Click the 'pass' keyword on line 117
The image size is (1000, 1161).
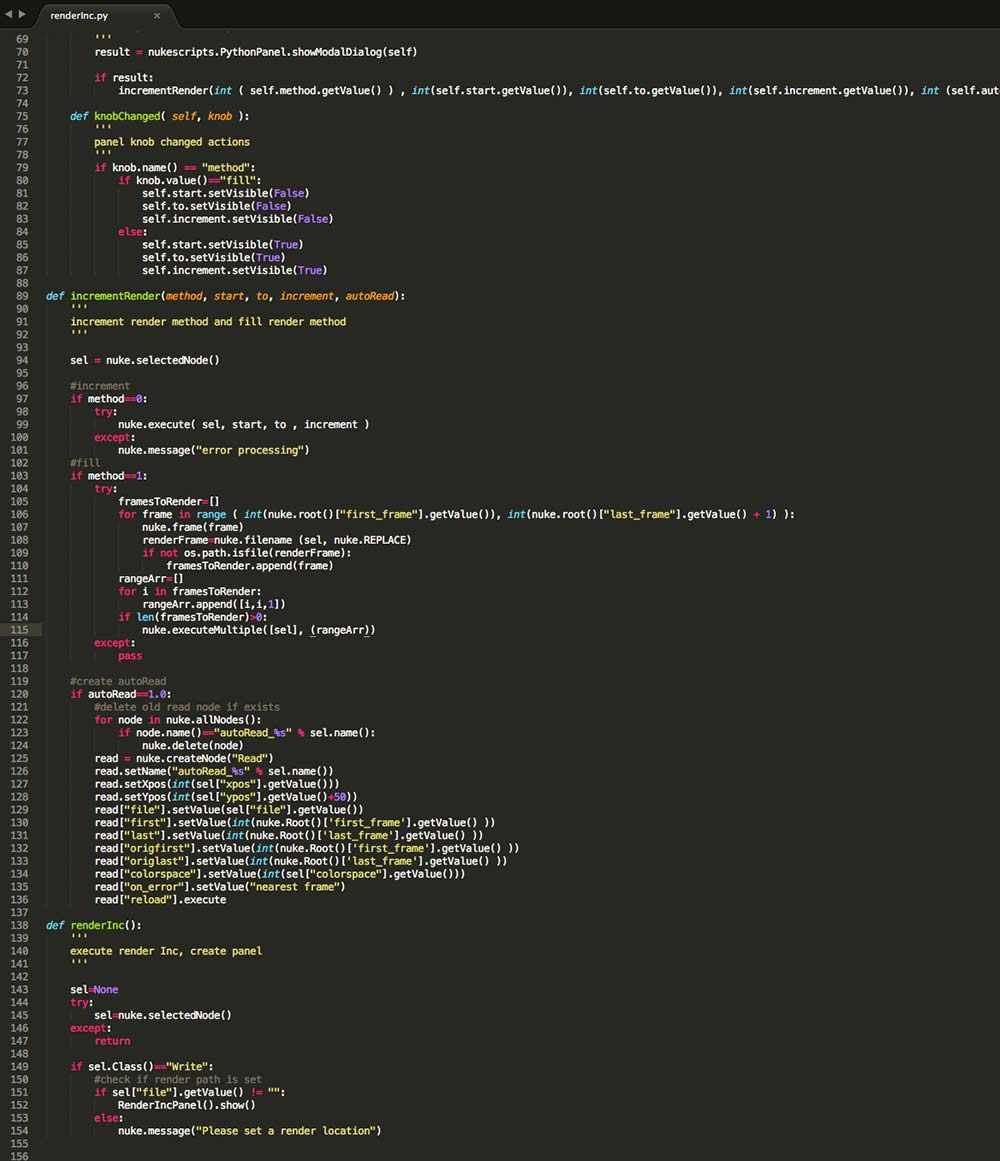pos(130,656)
